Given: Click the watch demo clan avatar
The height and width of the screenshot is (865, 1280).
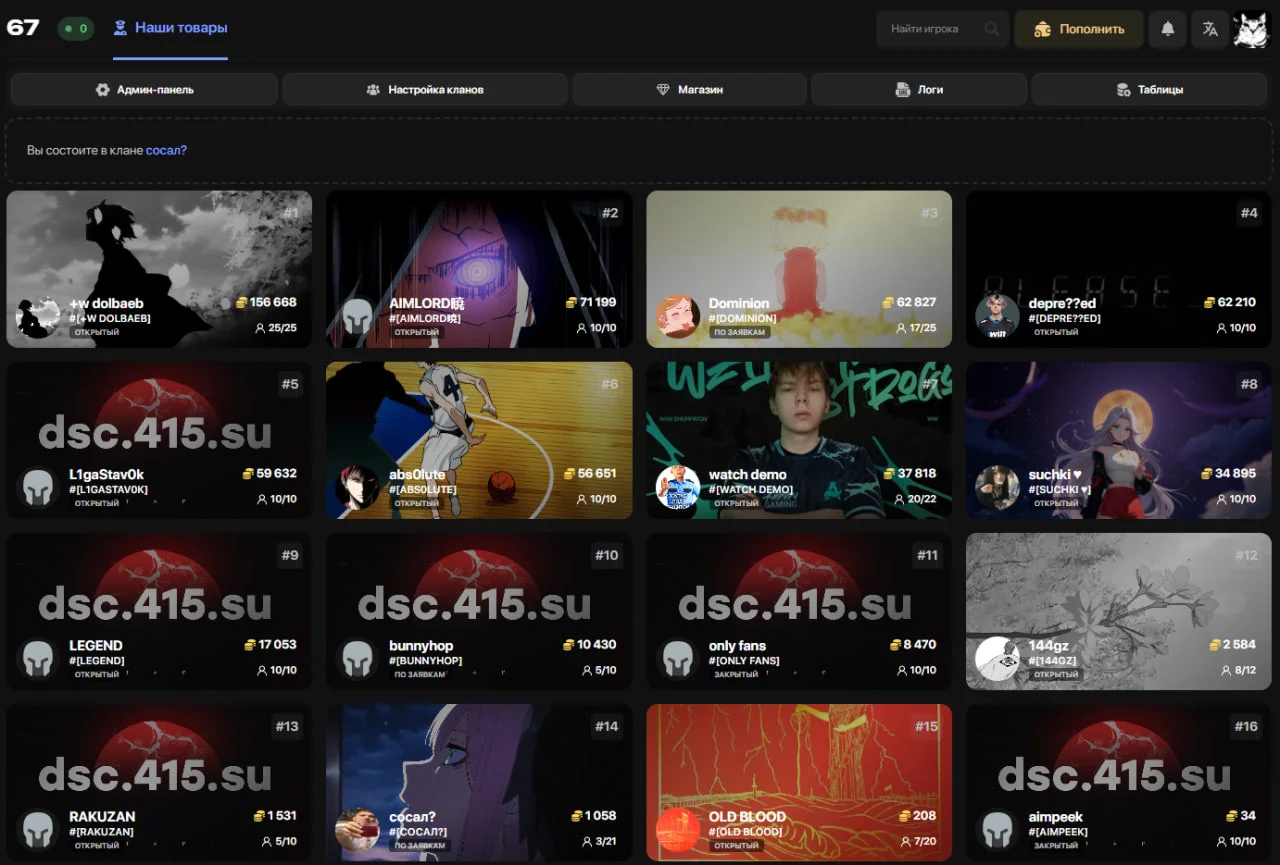Looking at the screenshot, I should pyautogui.click(x=678, y=488).
